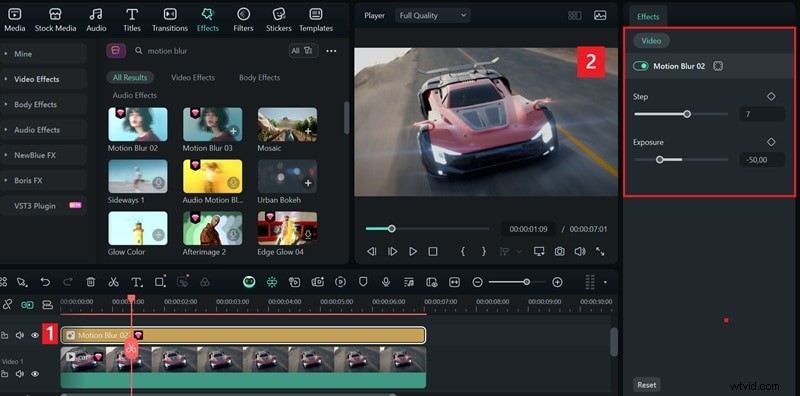Image resolution: width=800 pixels, height=396 pixels.
Task: Delete the selected clip with trash icon
Action: [x=90, y=282]
